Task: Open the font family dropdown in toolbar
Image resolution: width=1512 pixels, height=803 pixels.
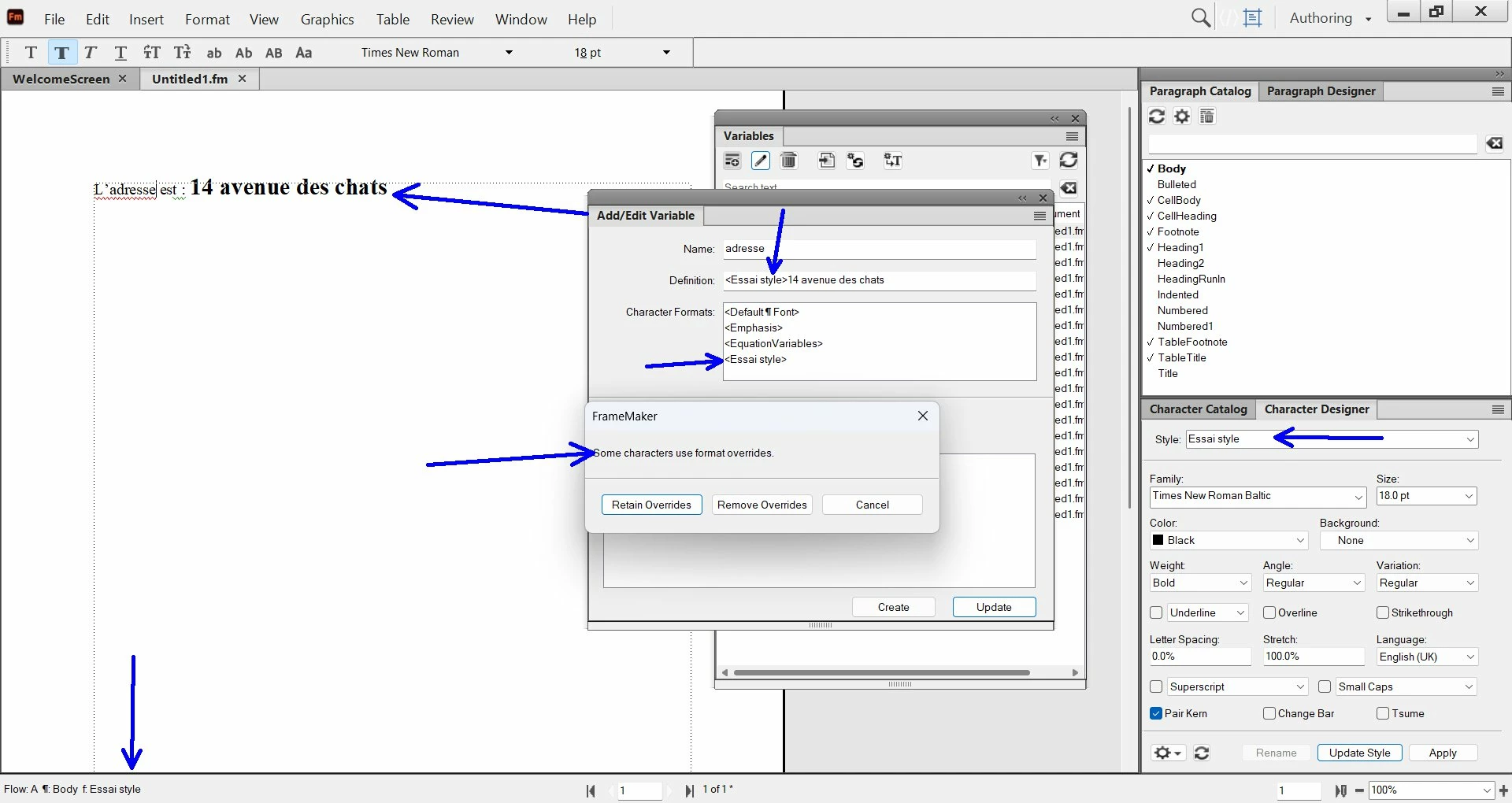Action: [x=509, y=53]
